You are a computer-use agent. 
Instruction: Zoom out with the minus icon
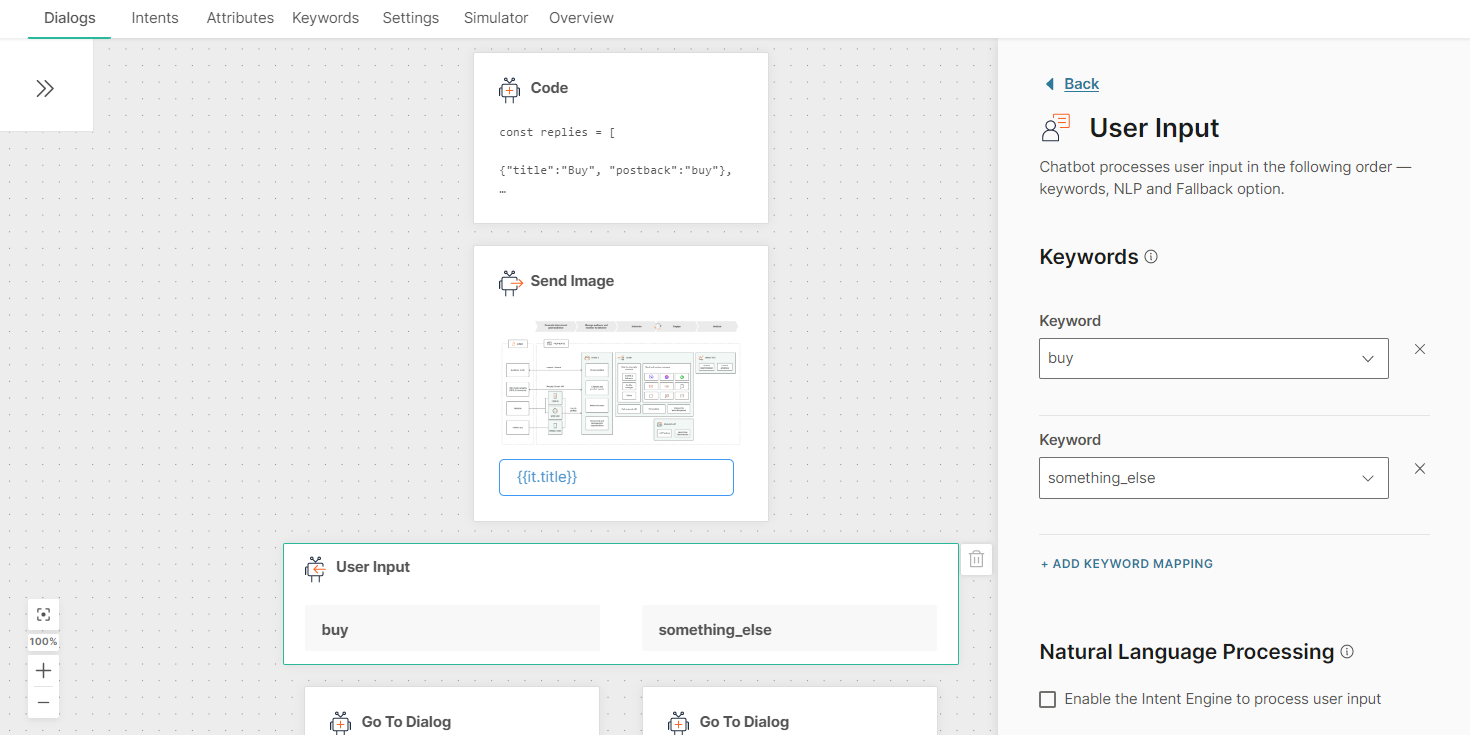pyautogui.click(x=43, y=702)
